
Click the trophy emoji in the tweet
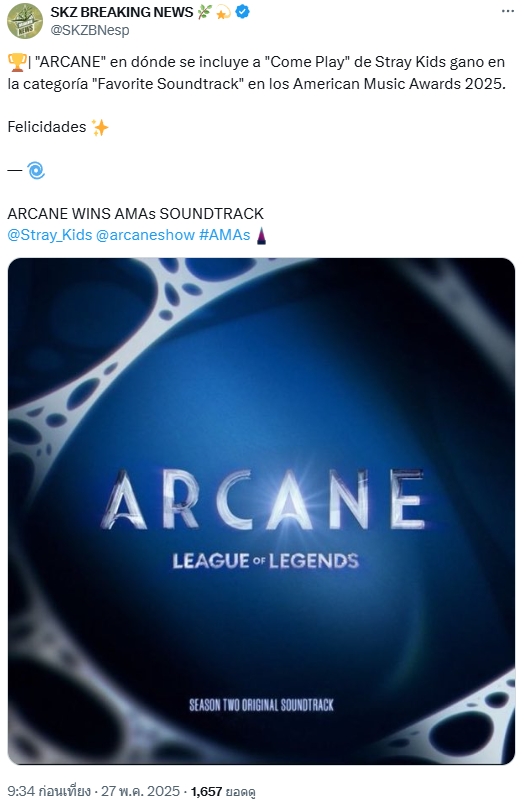16,63
